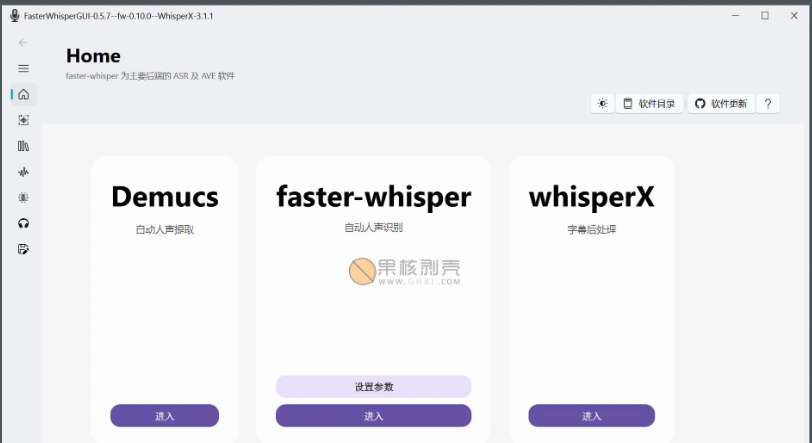812x443 pixels.
Task: Maximize the FasterWhisperGUI window
Action: [x=765, y=16]
